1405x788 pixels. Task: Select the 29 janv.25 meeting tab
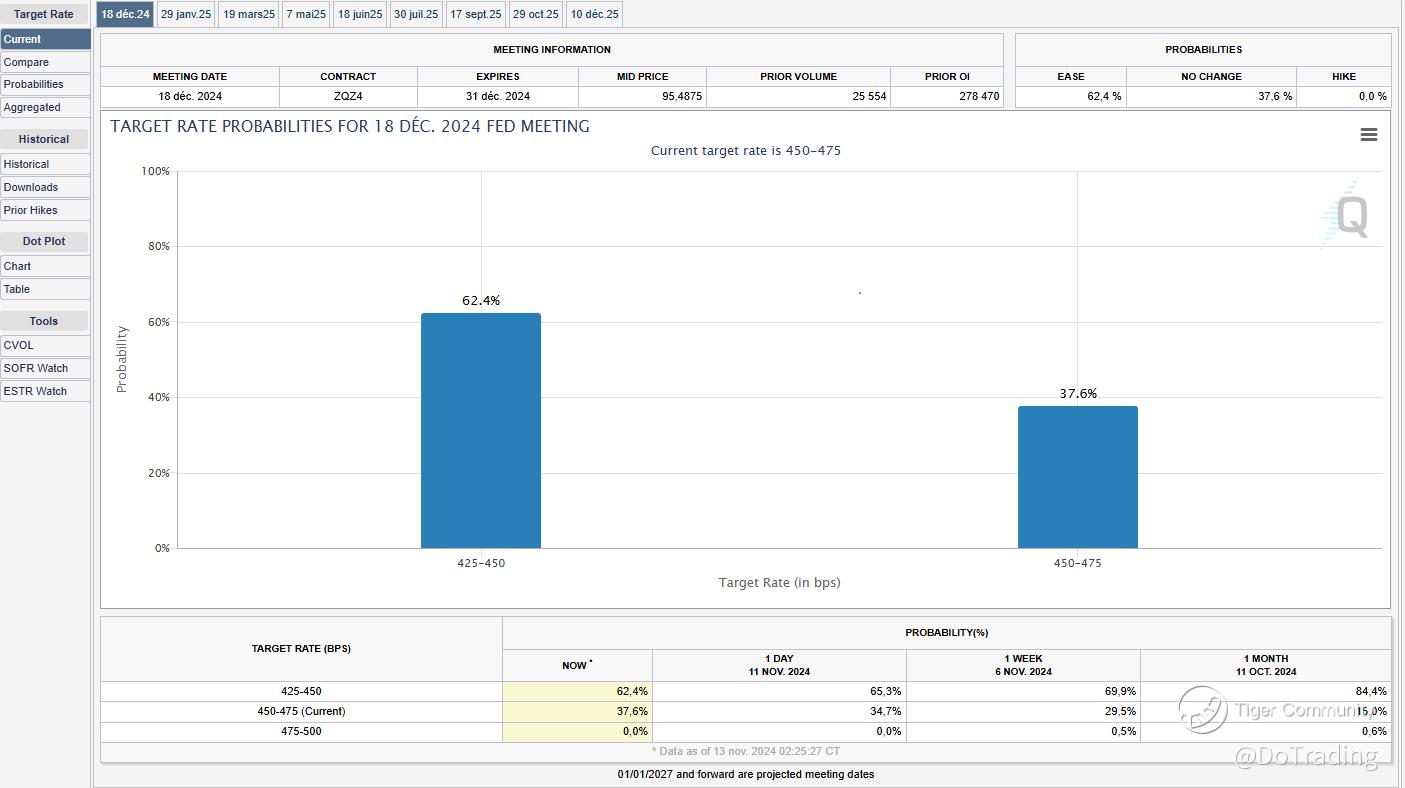[186, 14]
